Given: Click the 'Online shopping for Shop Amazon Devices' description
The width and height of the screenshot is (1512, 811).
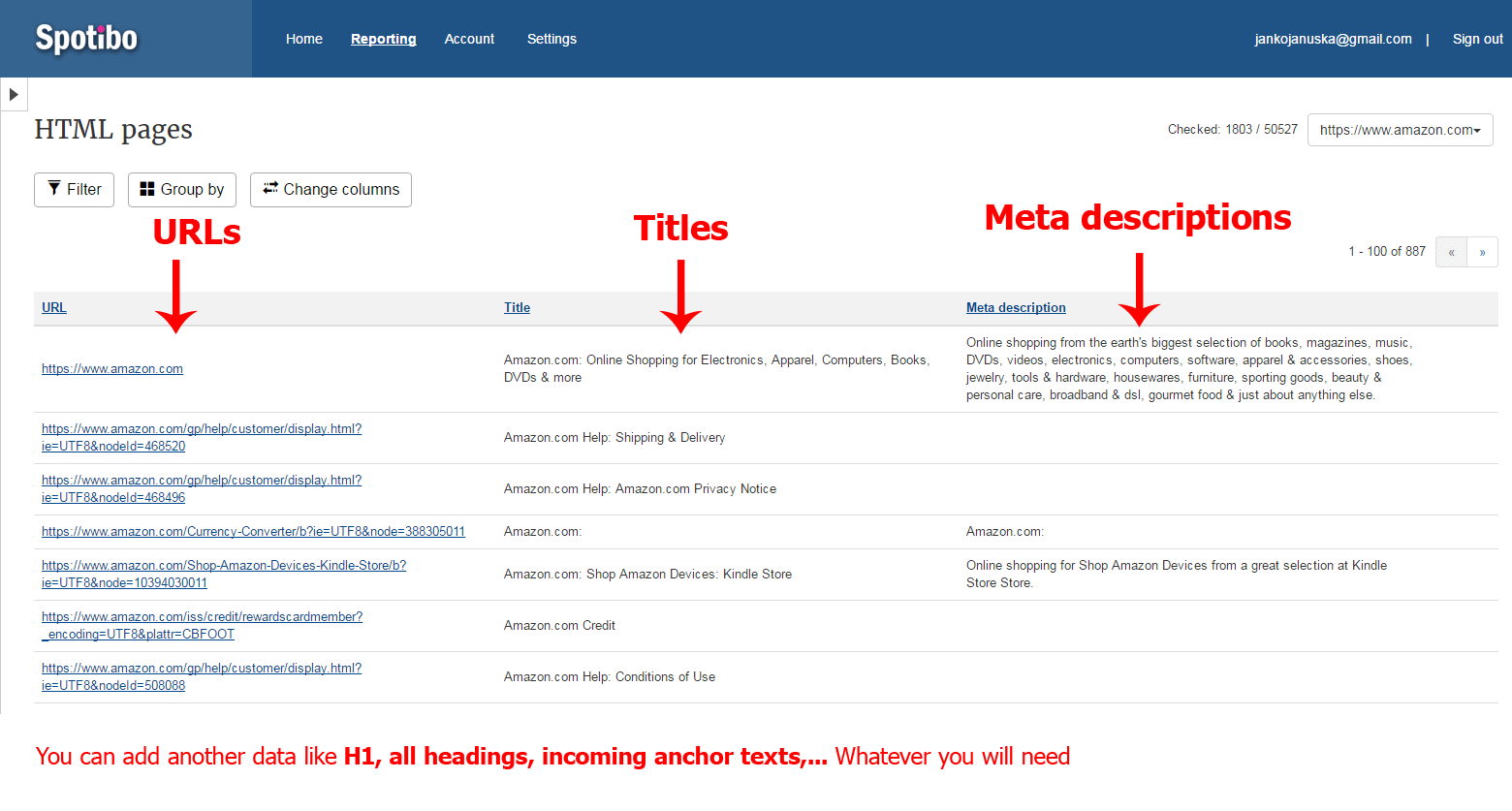Looking at the screenshot, I should [x=1177, y=575].
